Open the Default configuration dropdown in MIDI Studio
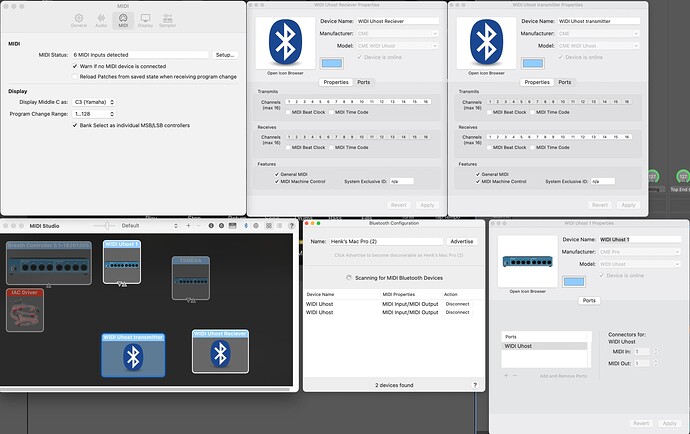 (x=150, y=226)
